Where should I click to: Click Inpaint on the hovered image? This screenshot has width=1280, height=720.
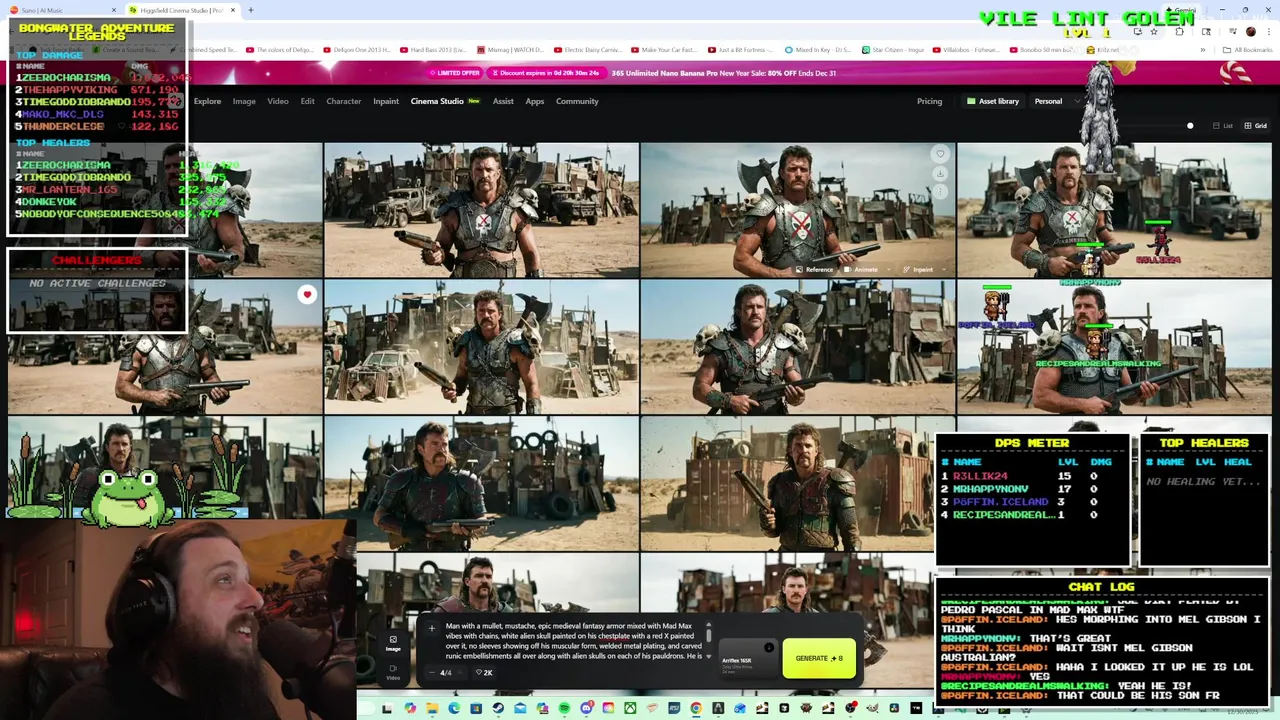(x=917, y=269)
